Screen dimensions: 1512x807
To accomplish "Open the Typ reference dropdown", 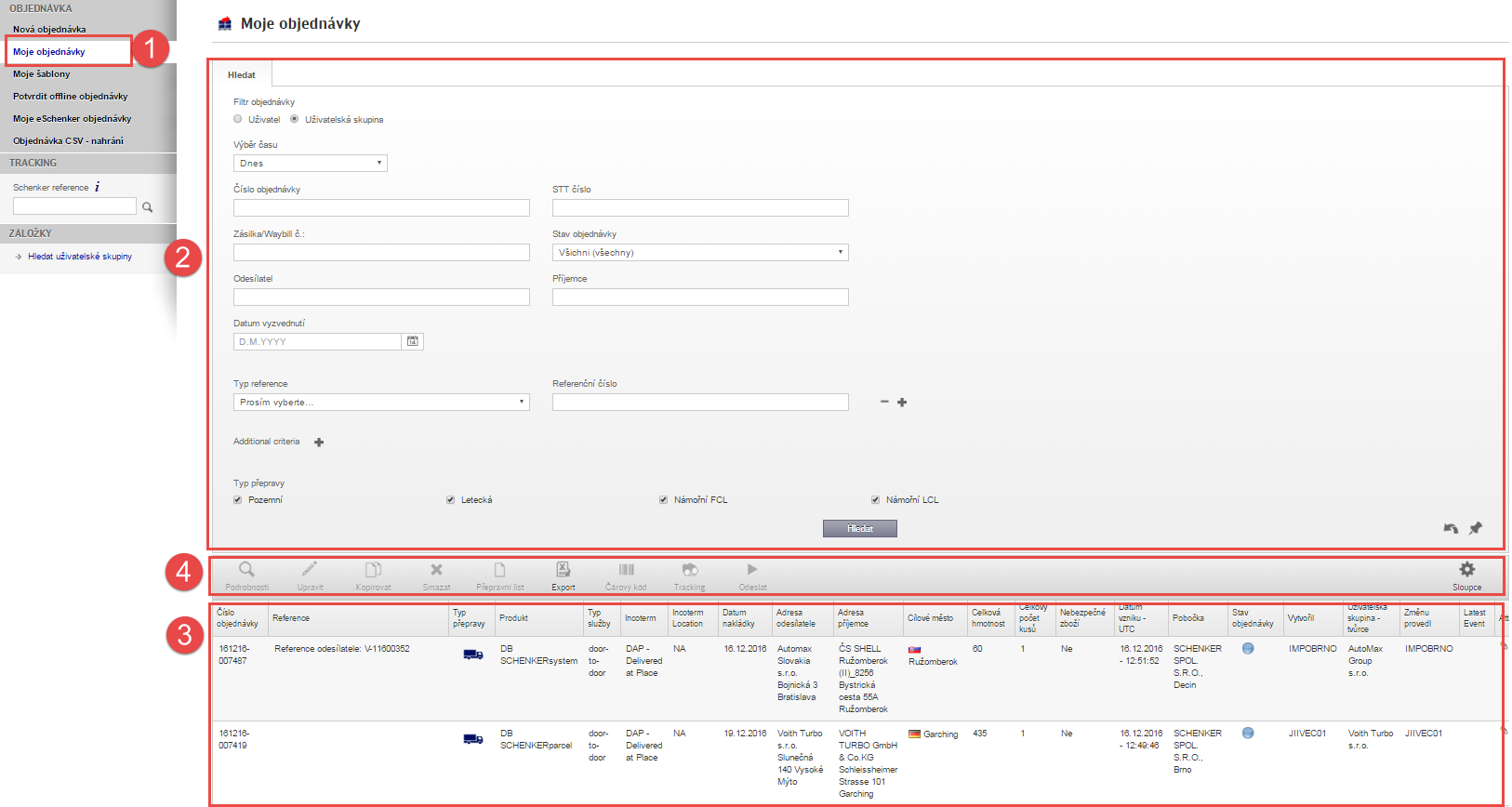I will pyautogui.click(x=381, y=402).
